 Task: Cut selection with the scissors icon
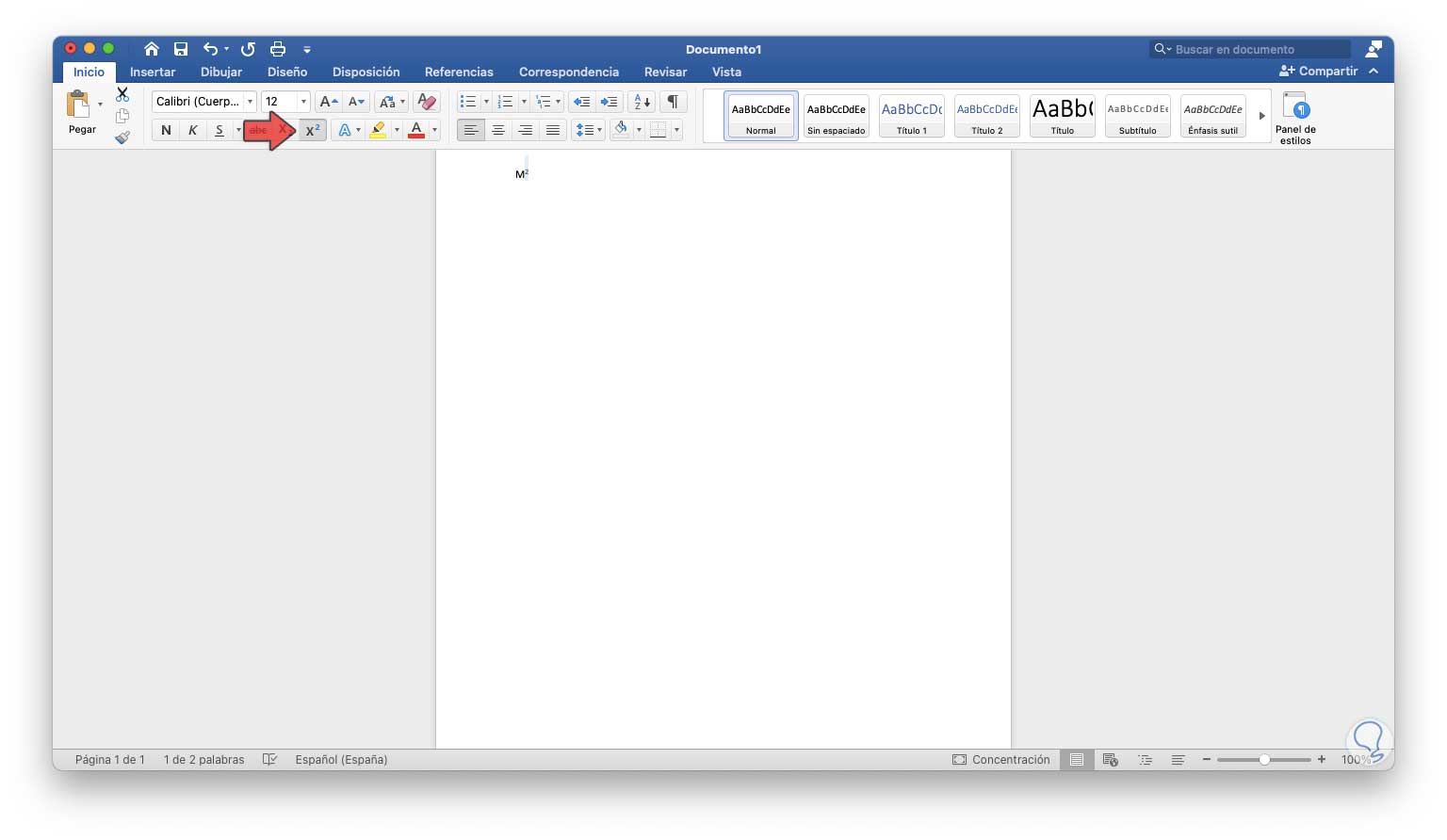[x=122, y=94]
